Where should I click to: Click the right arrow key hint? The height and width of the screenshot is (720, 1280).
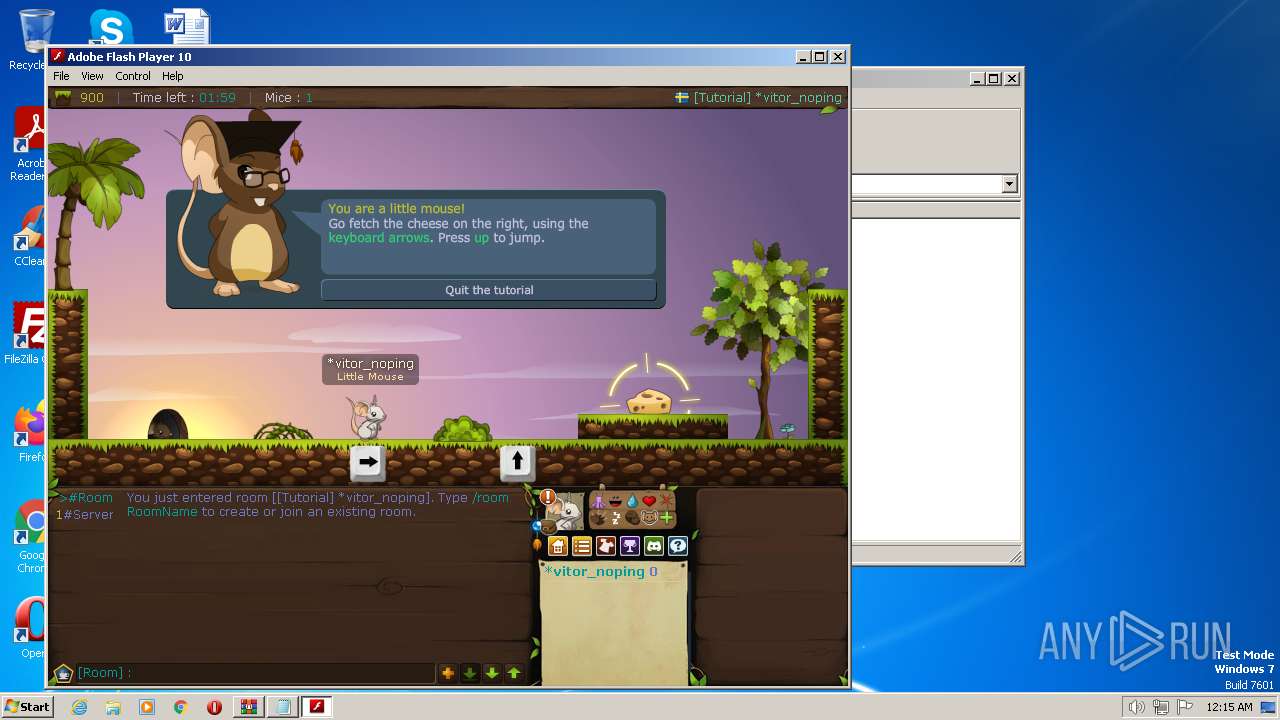coord(368,462)
